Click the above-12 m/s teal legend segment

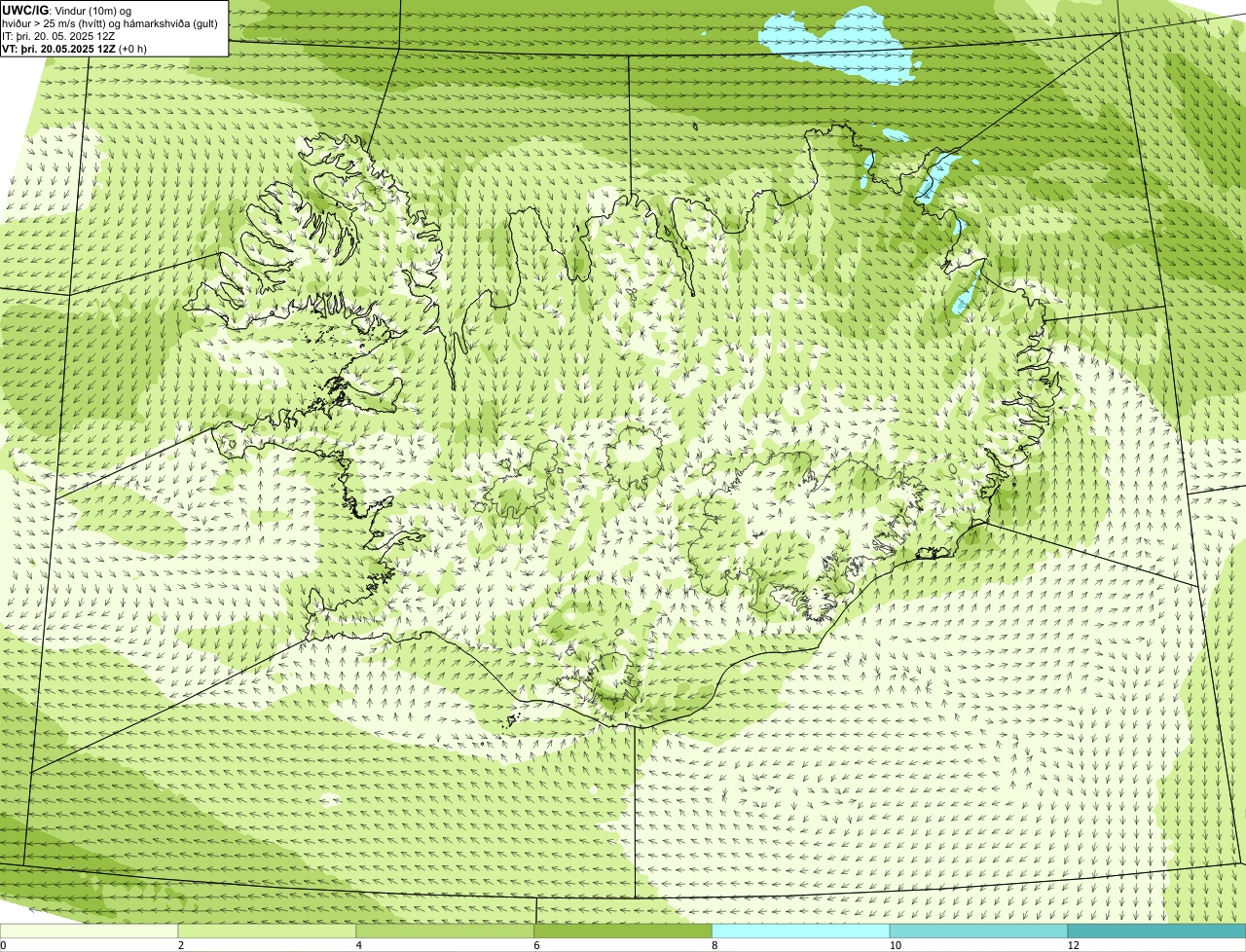(1157, 931)
